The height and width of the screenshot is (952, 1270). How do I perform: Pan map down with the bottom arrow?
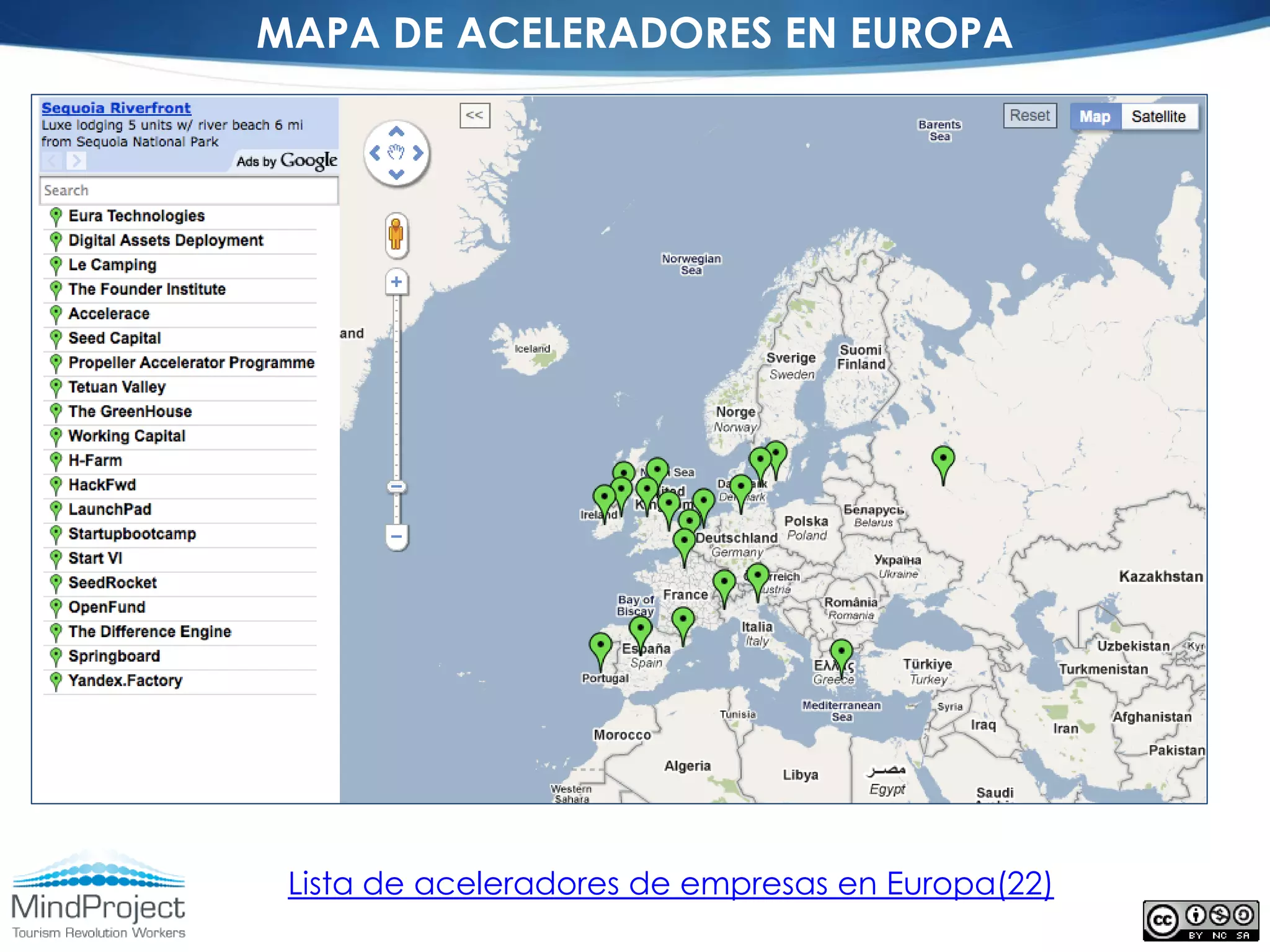[396, 174]
